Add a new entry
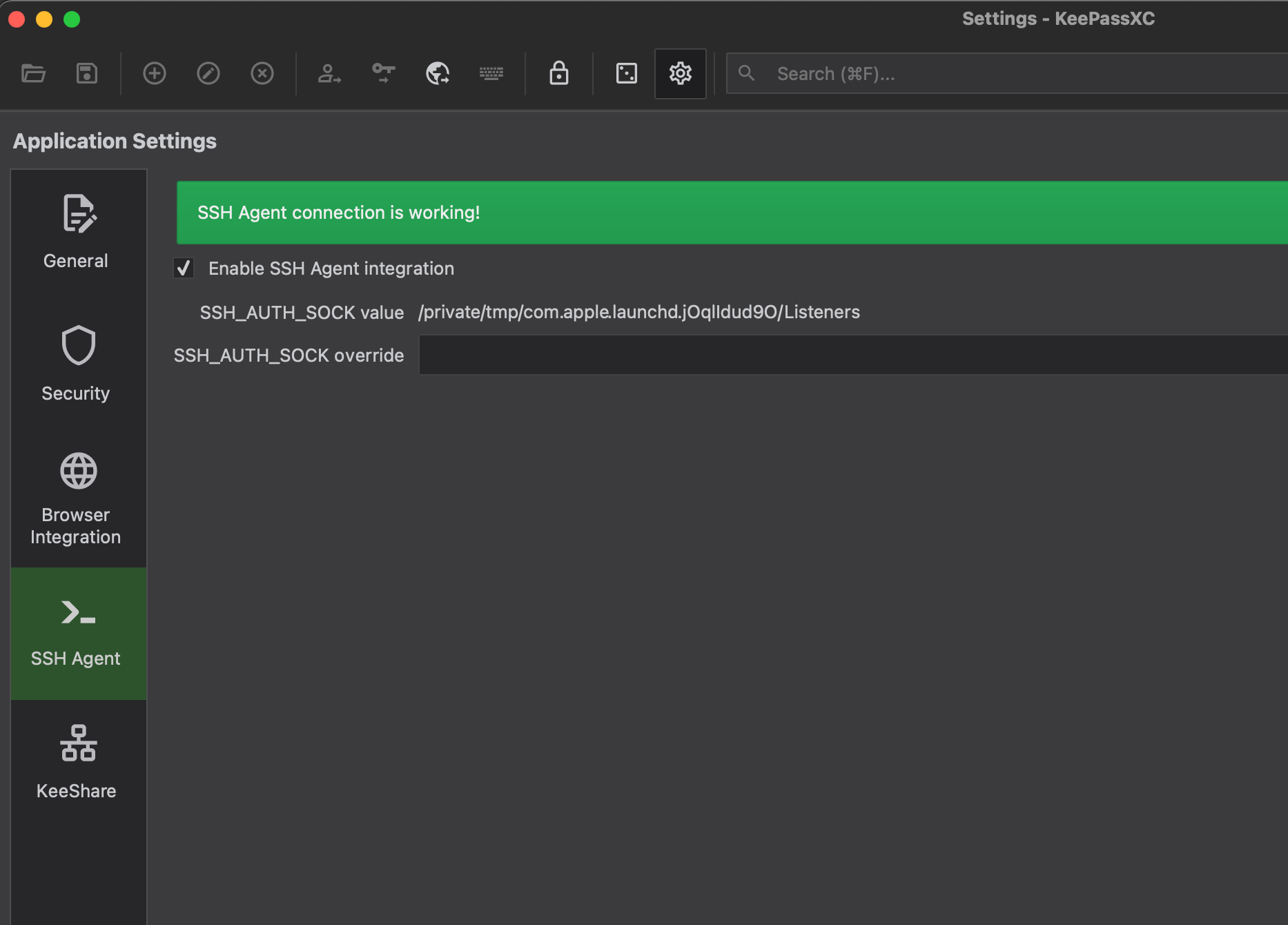 [x=155, y=73]
